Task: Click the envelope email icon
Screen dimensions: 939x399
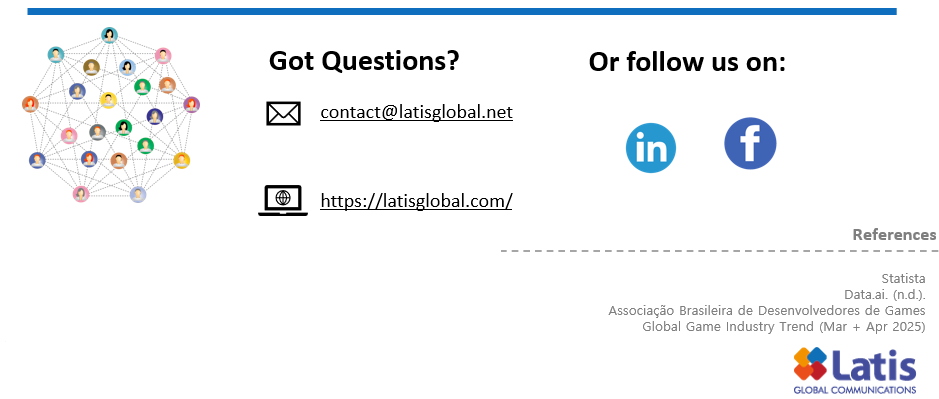Action: point(283,113)
